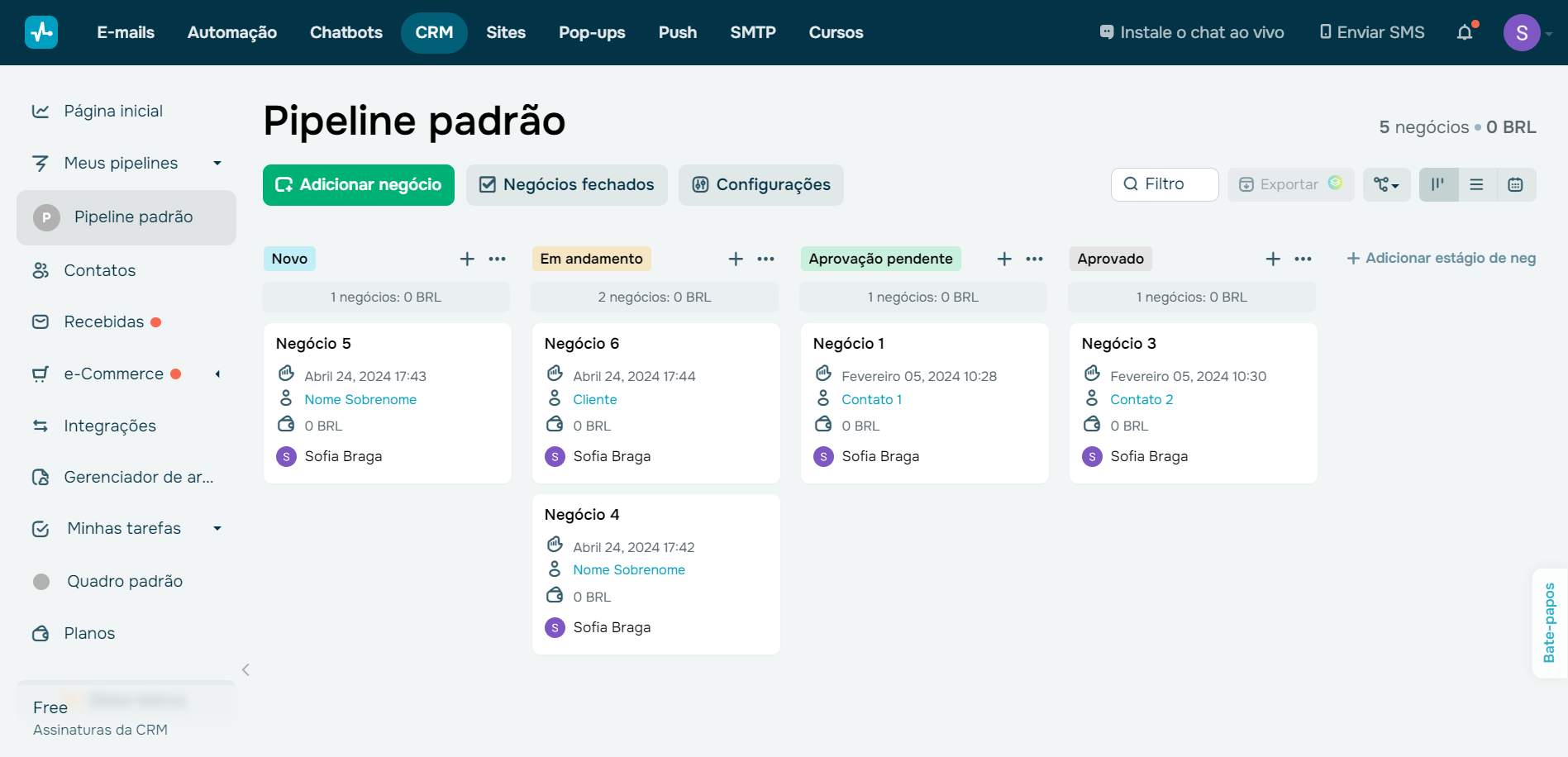Open the Contatos section in sidebar
Image resolution: width=1568 pixels, height=757 pixels.
tap(99, 270)
